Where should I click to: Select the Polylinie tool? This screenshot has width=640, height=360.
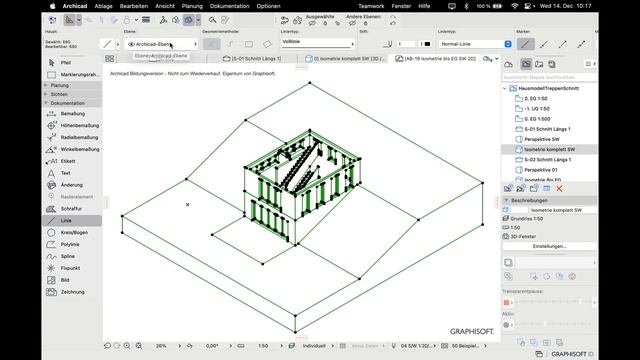pos(72,244)
